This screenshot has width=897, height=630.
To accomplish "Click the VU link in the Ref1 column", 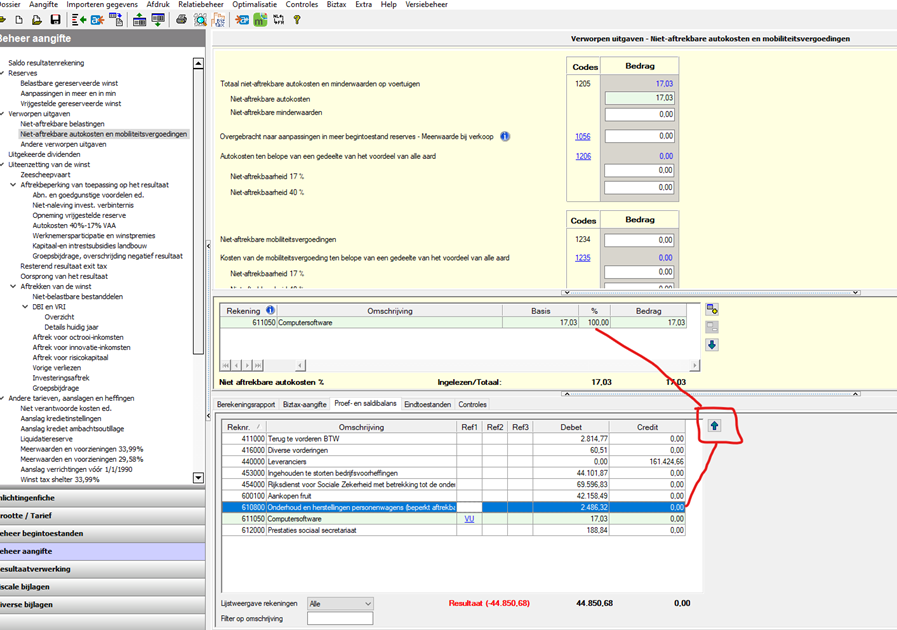I will click(468, 519).
